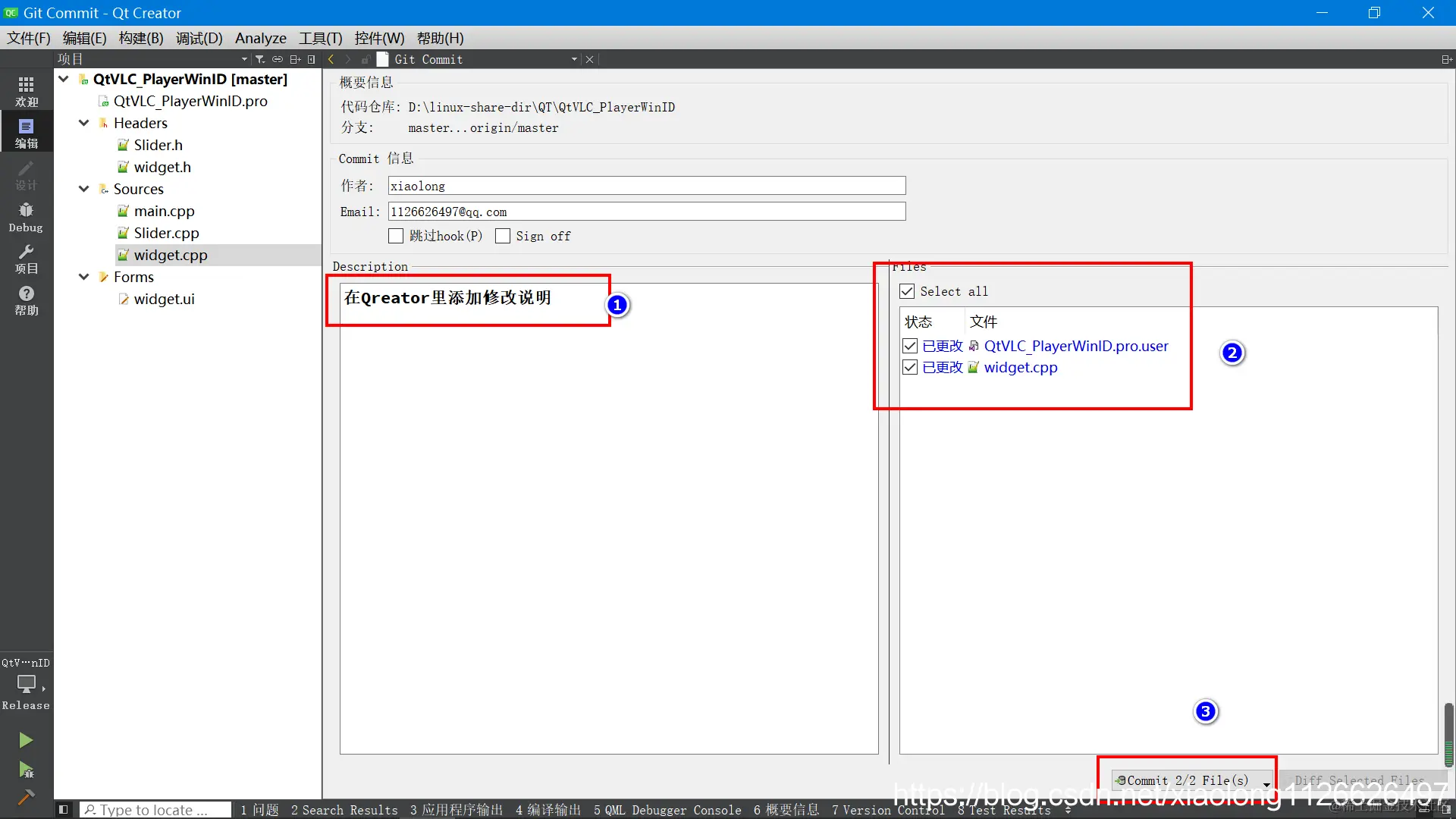Click the project tree filter icon
This screenshot has height=819, width=1456.
(x=260, y=59)
